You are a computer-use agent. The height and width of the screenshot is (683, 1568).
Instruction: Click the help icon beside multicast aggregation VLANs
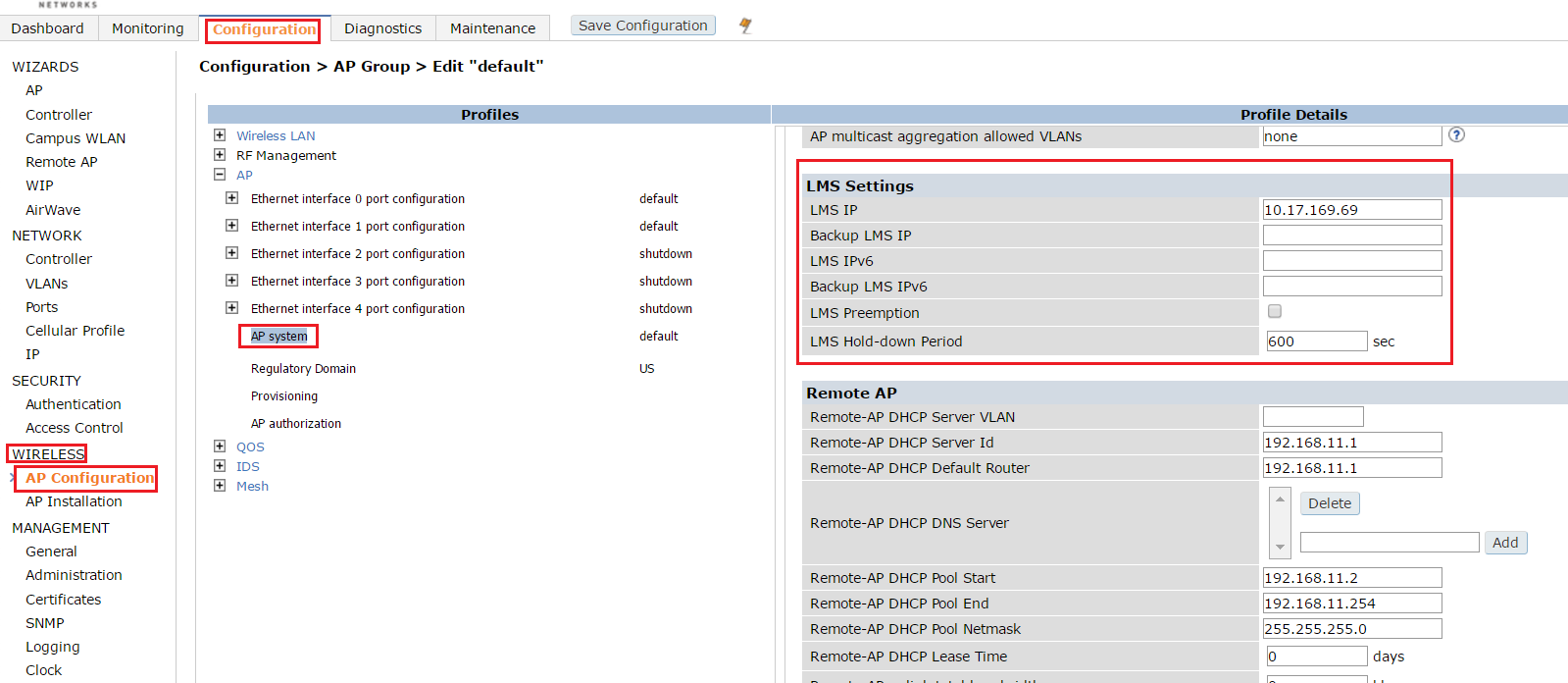(x=1456, y=135)
